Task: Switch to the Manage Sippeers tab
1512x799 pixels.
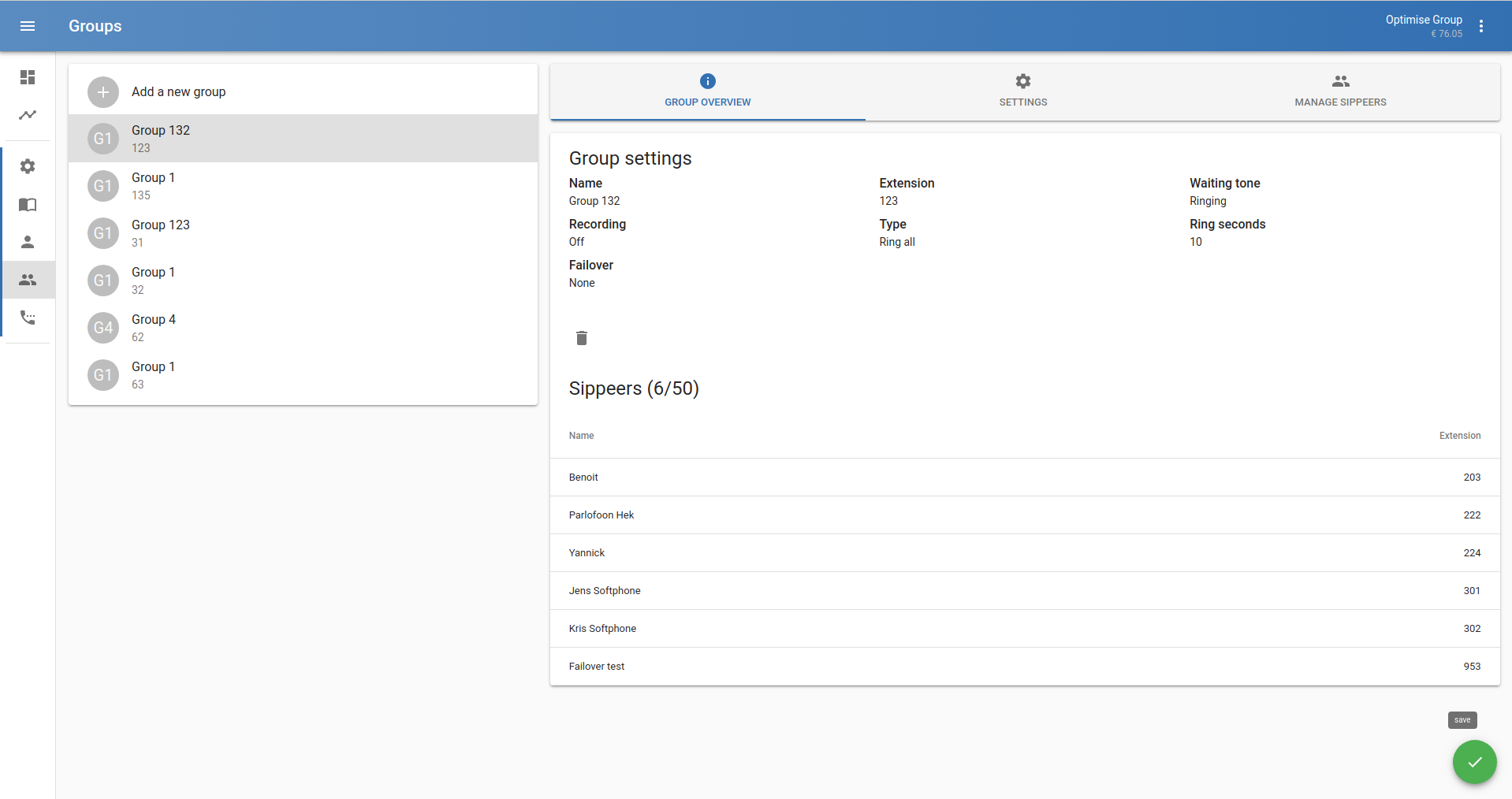Action: click(1339, 91)
